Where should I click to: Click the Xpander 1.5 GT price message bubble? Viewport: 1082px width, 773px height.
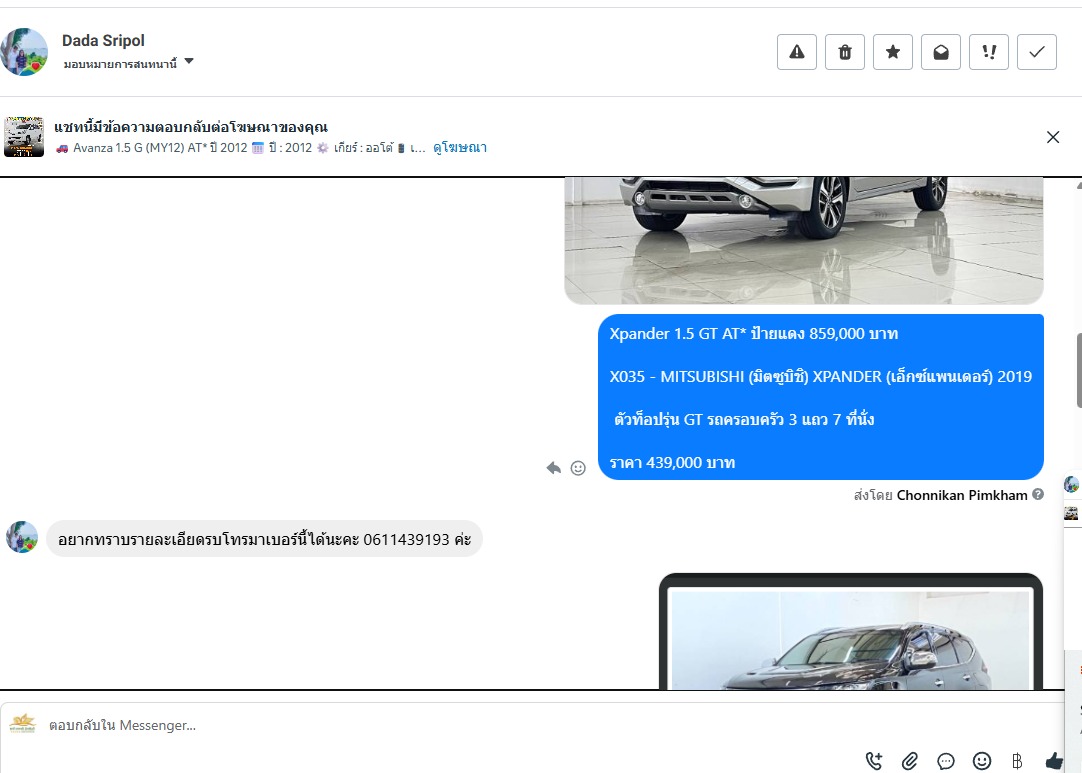pos(820,397)
